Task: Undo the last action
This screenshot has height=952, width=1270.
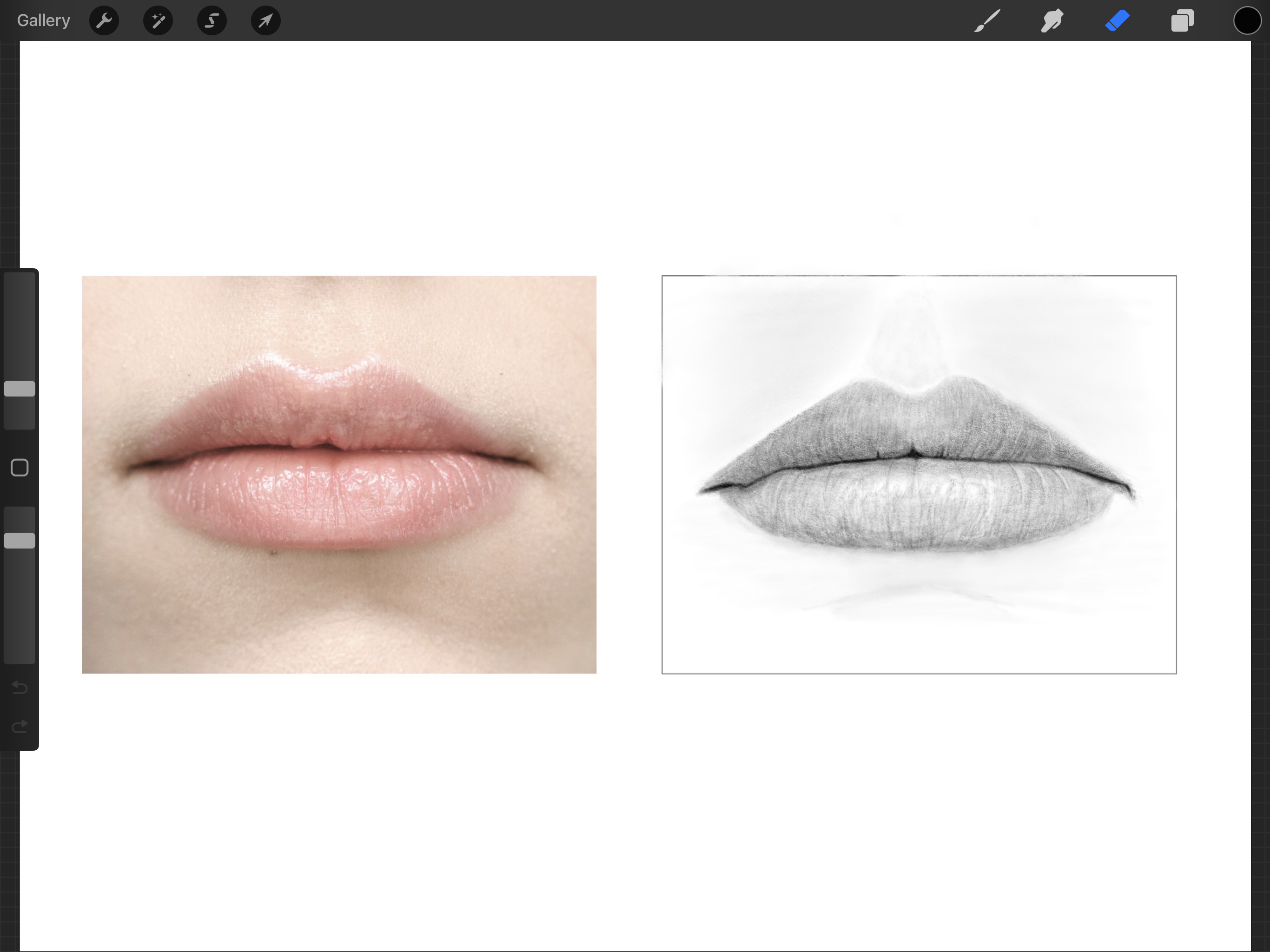Action: pyautogui.click(x=20, y=688)
